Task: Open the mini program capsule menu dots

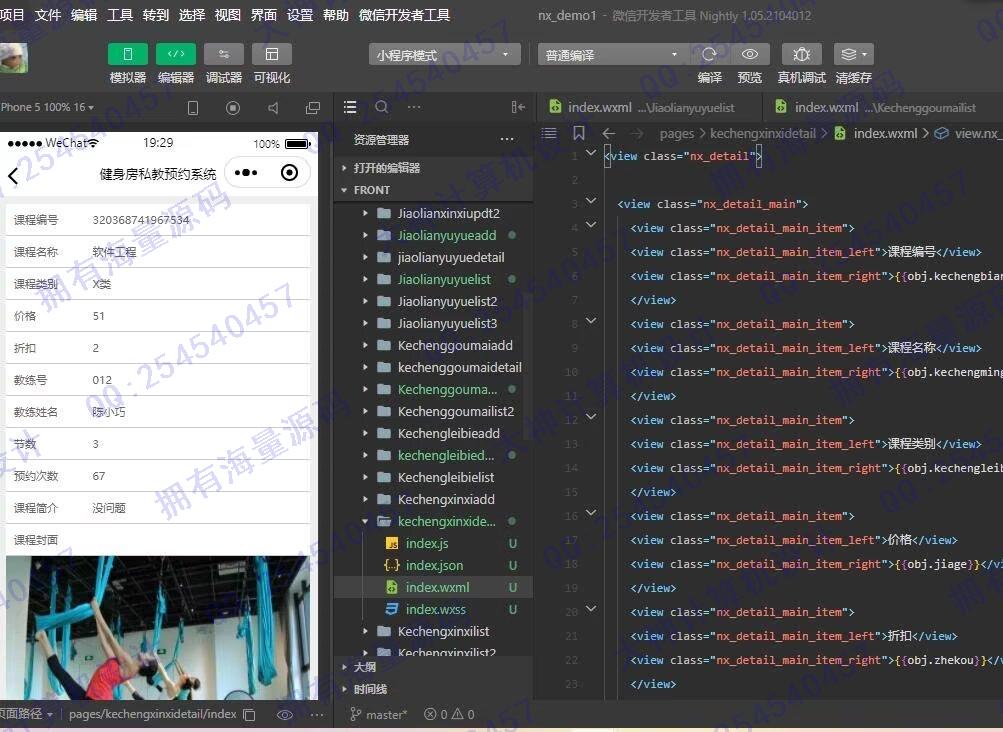Action: pos(246,173)
